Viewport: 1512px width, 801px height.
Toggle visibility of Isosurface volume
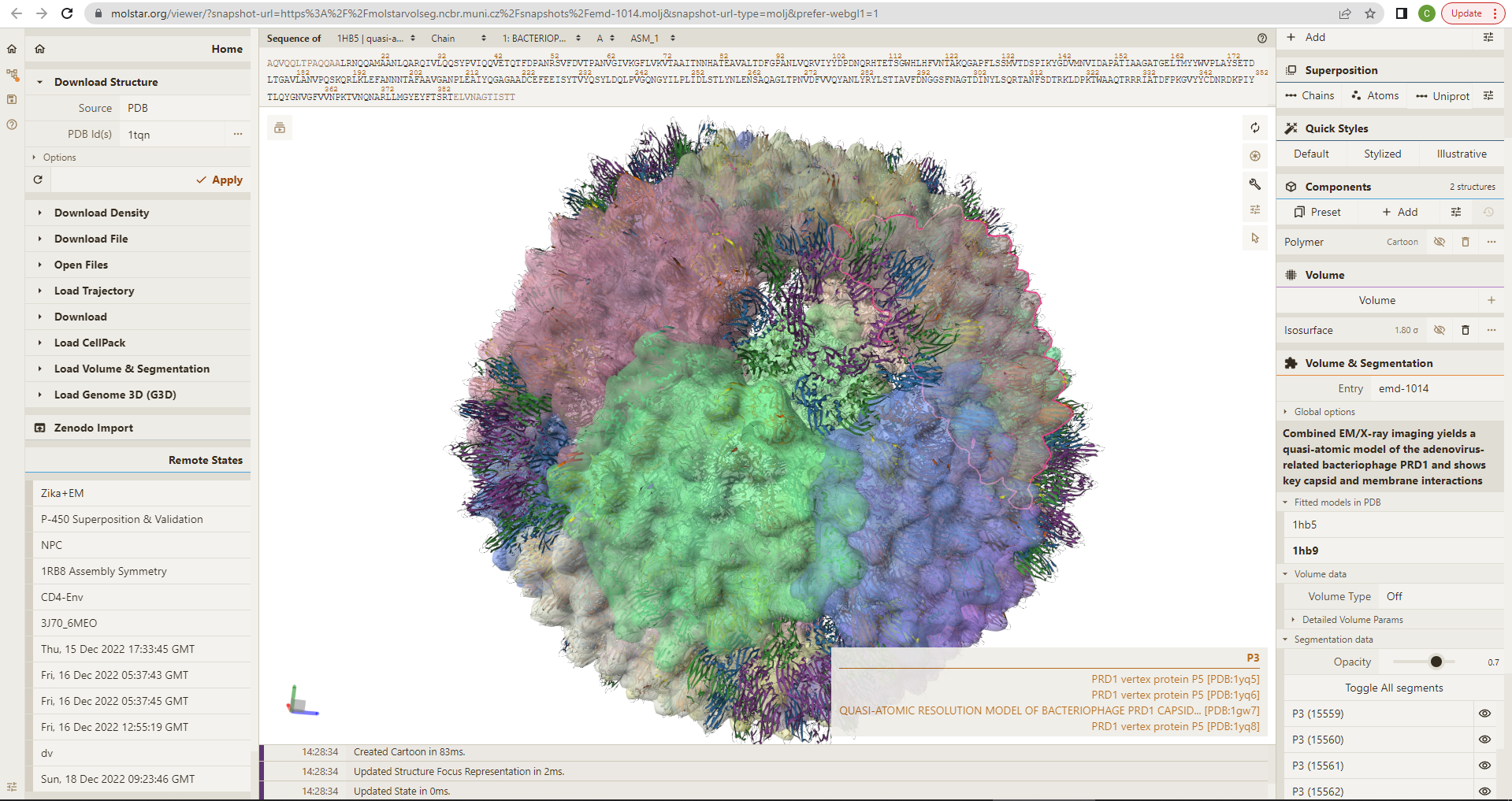1439,330
